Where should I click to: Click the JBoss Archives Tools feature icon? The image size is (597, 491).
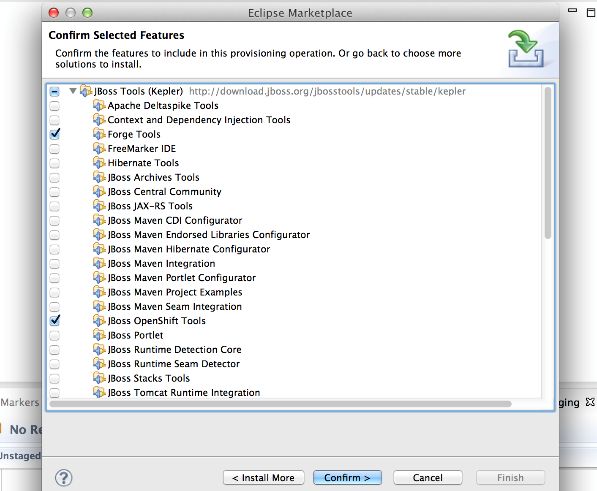[x=99, y=177]
